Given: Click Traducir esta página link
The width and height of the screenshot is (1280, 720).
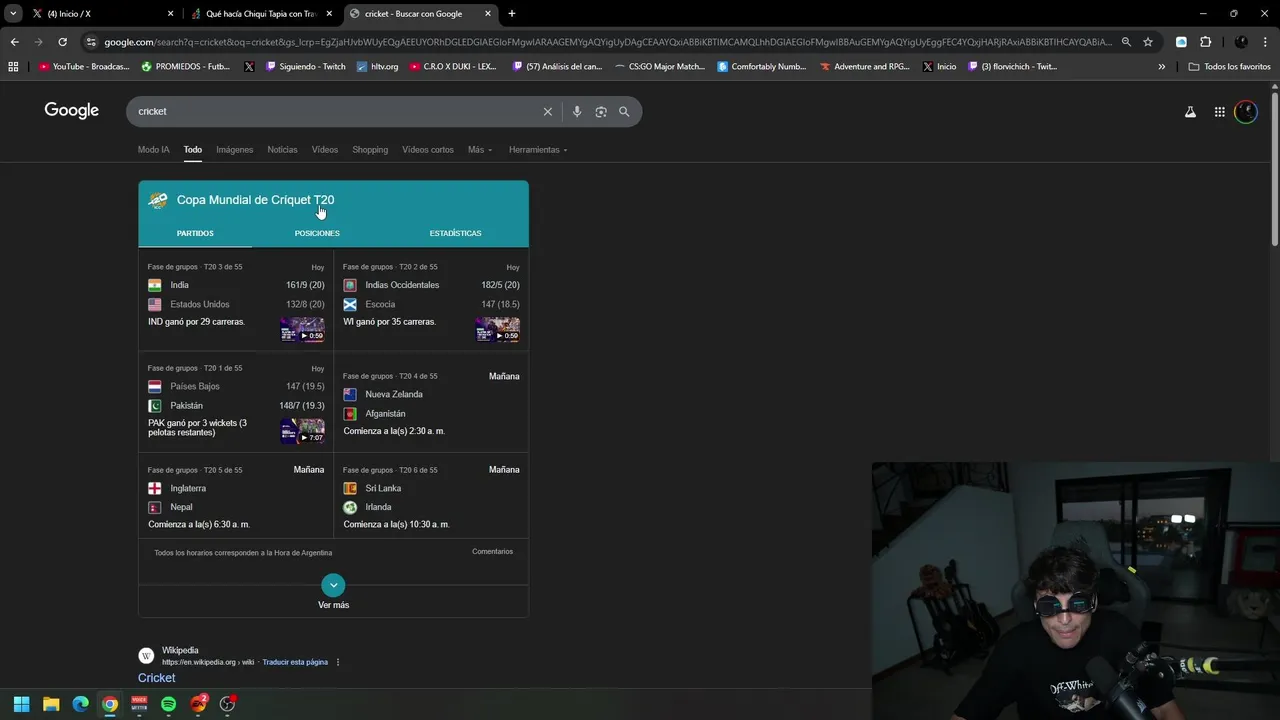Looking at the screenshot, I should coord(295,662).
